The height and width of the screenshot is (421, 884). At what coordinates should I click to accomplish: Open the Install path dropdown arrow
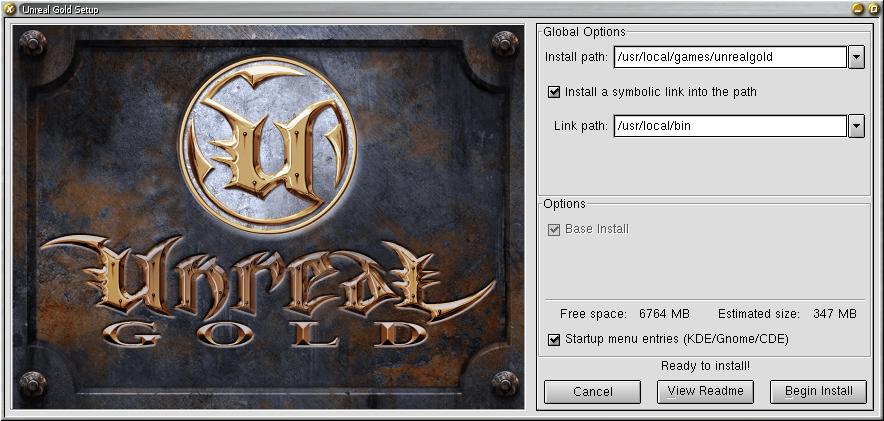click(856, 57)
